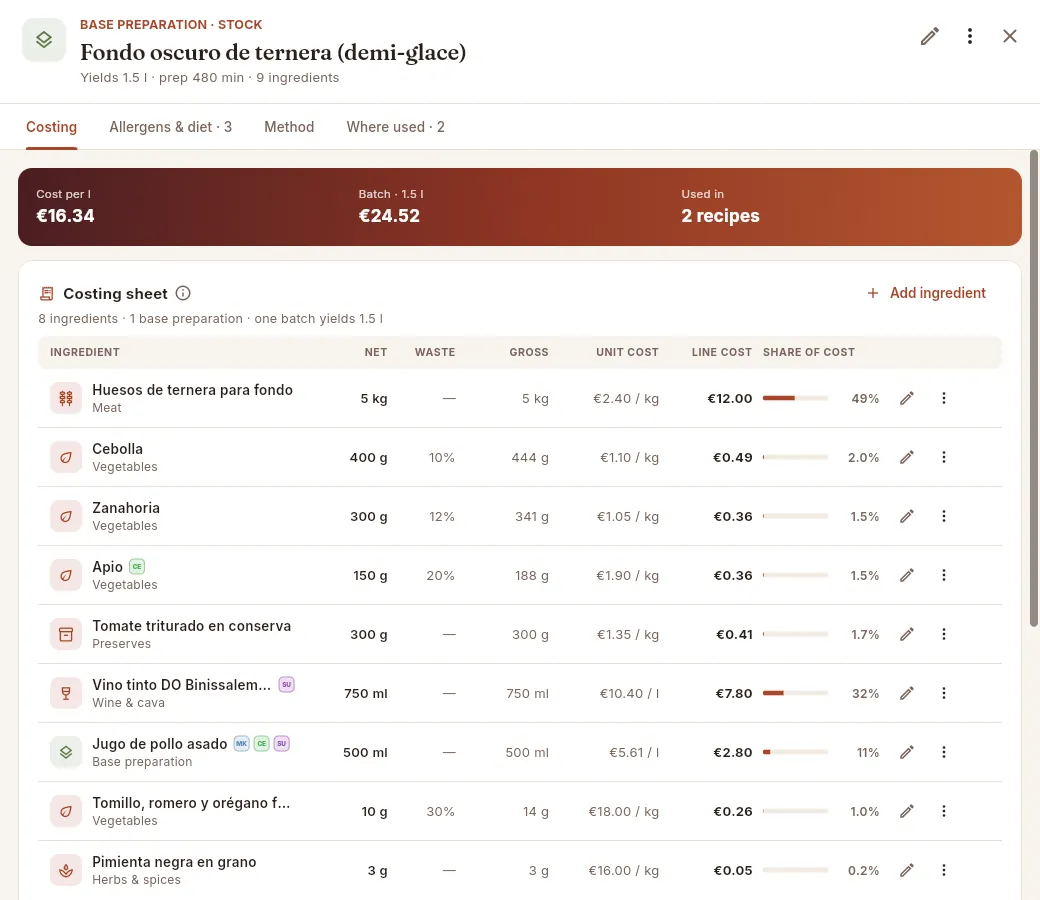Click the stock layers icon in header

coord(44,40)
